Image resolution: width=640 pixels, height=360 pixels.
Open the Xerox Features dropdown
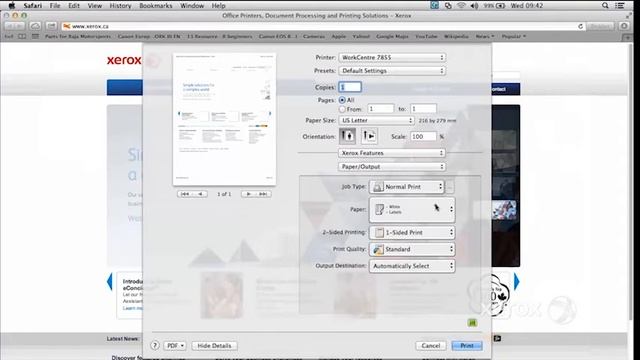coord(392,153)
